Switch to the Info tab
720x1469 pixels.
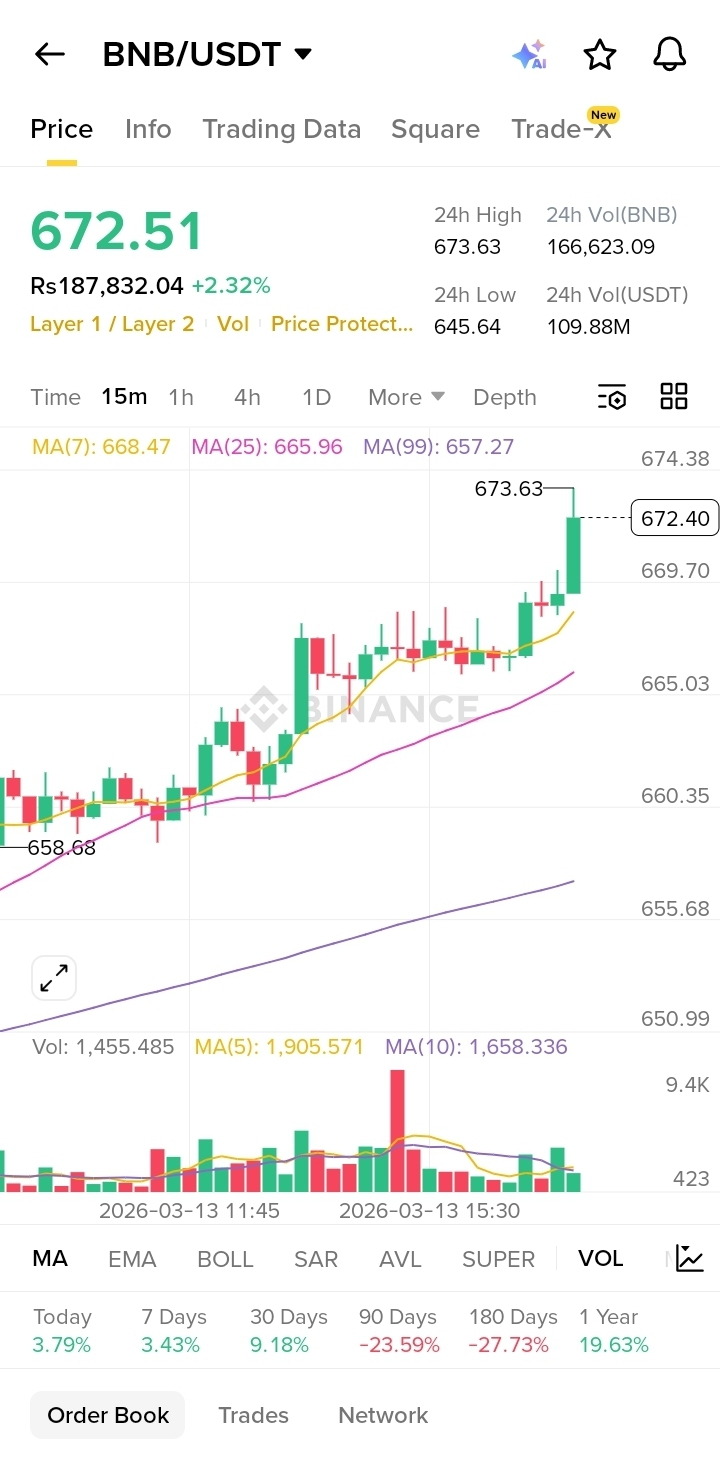tap(148, 129)
